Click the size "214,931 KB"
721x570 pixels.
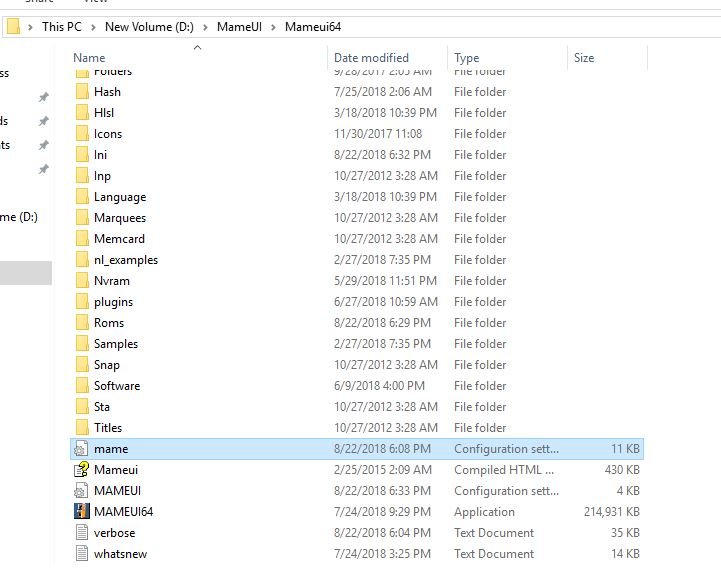coord(612,512)
